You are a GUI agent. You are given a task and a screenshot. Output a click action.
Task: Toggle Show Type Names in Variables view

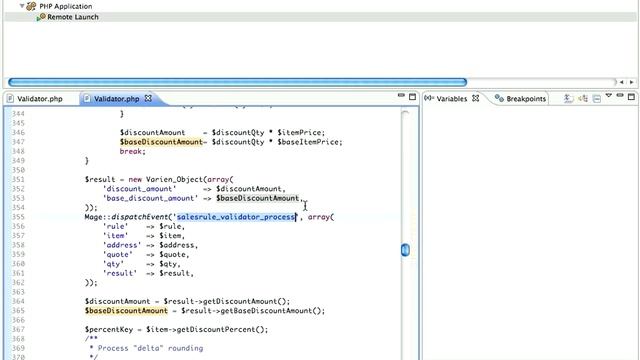coord(568,98)
